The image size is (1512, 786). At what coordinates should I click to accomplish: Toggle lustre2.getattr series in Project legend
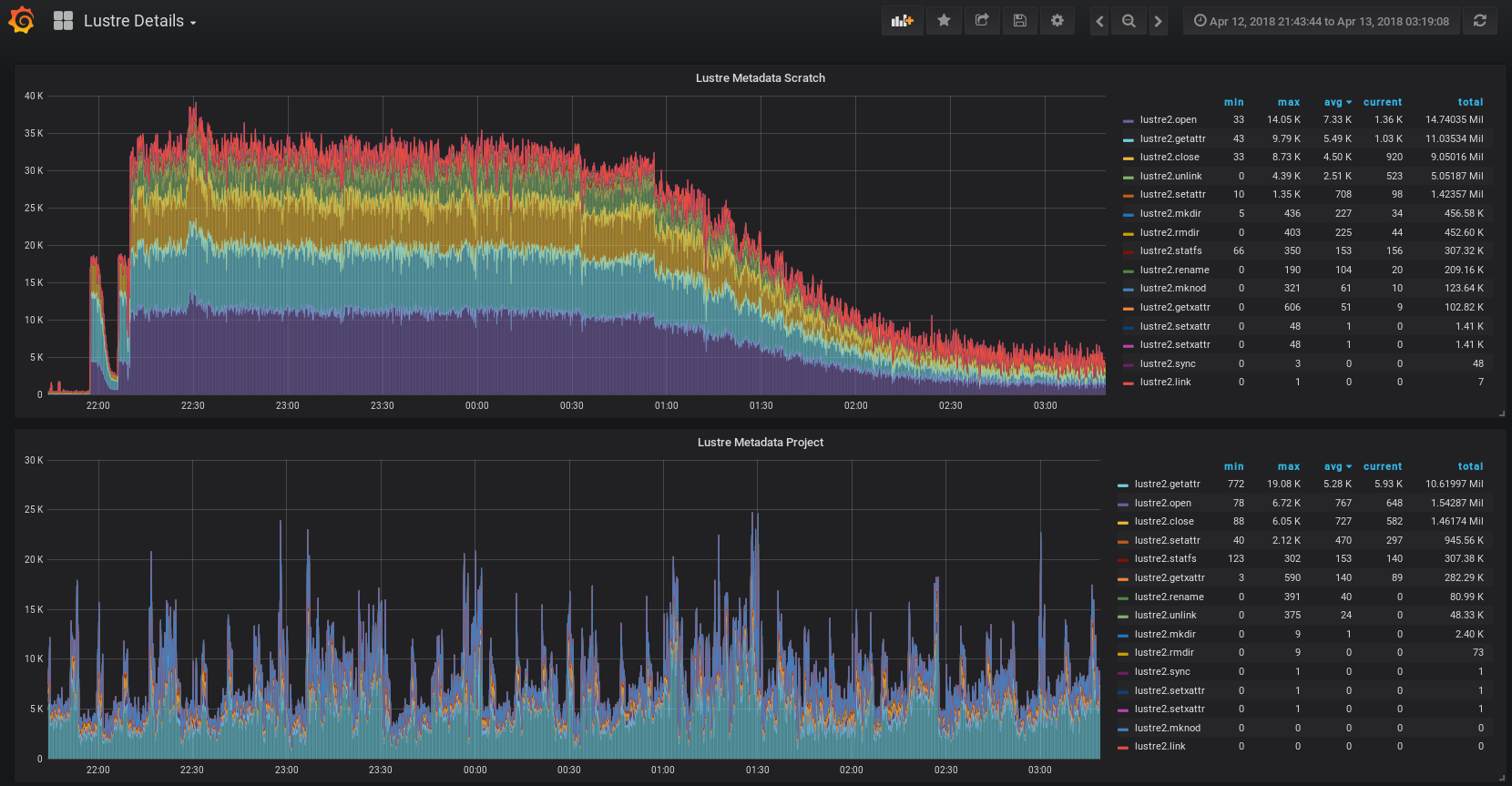[x=1167, y=484]
